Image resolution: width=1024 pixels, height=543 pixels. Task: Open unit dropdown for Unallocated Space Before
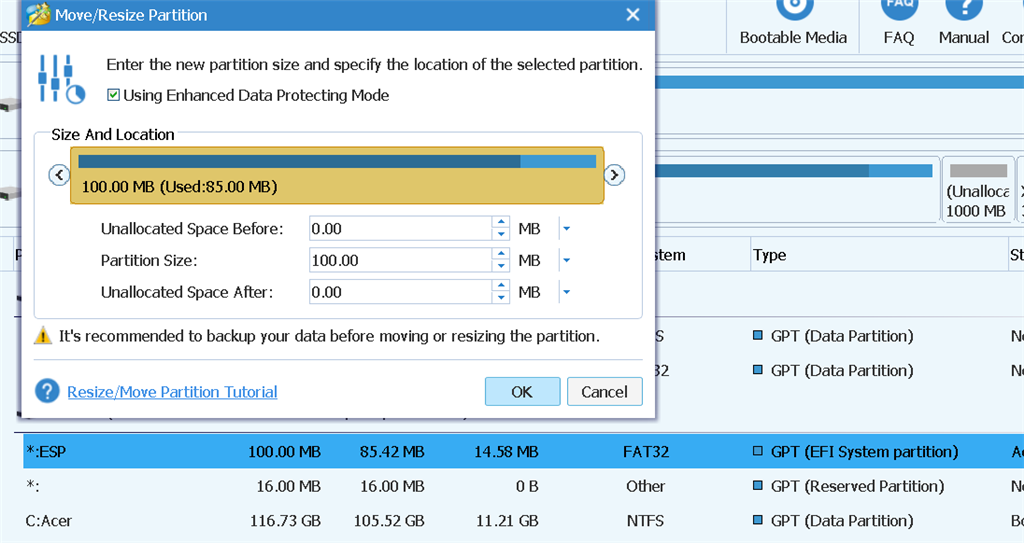point(566,229)
